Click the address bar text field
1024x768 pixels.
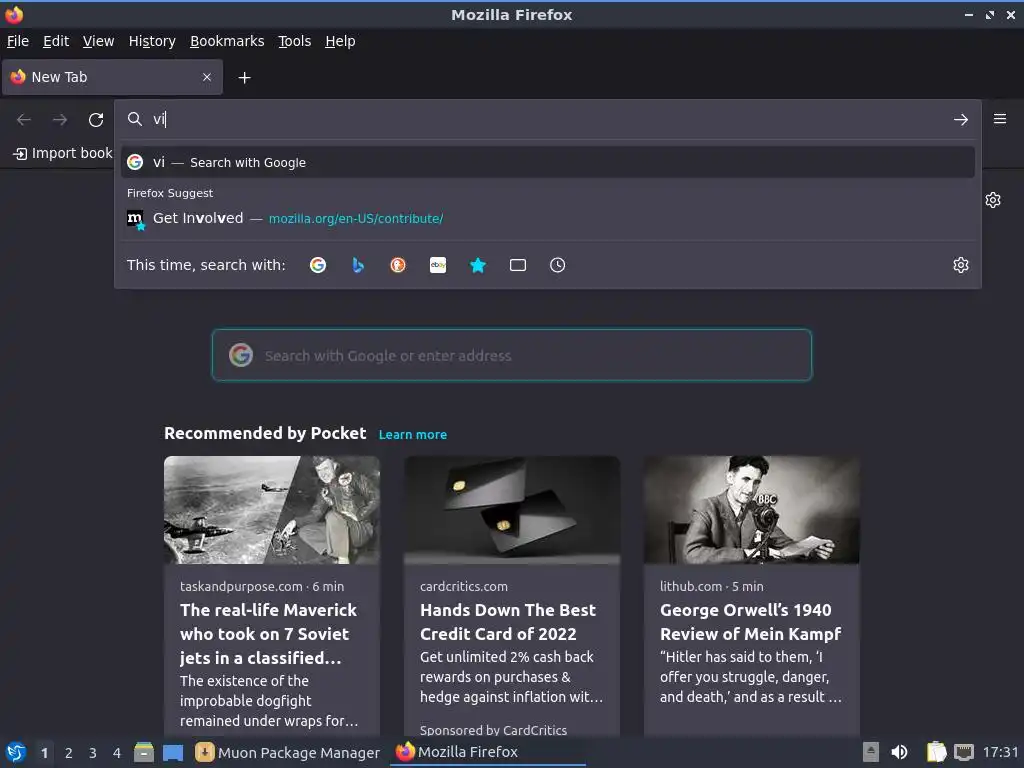click(x=547, y=120)
